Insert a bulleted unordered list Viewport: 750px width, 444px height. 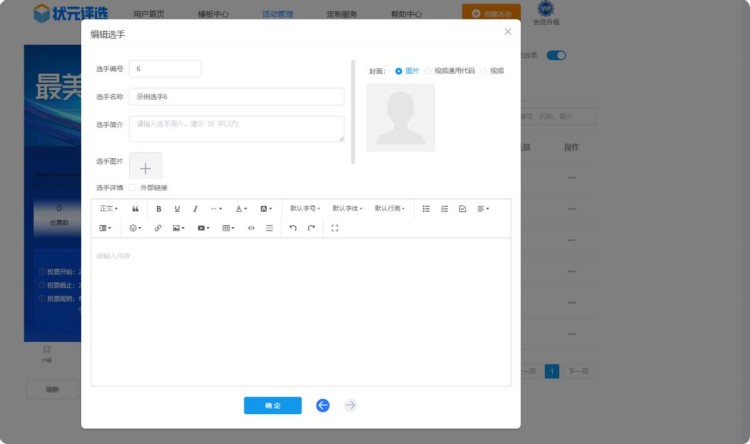coord(426,209)
